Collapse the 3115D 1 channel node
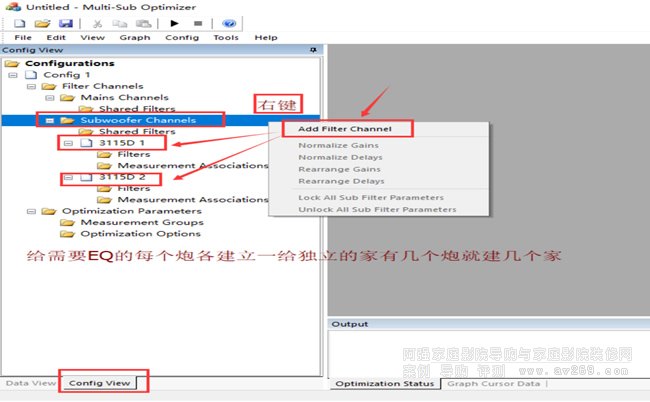Viewport: 650px width, 402px height. [x=68, y=143]
